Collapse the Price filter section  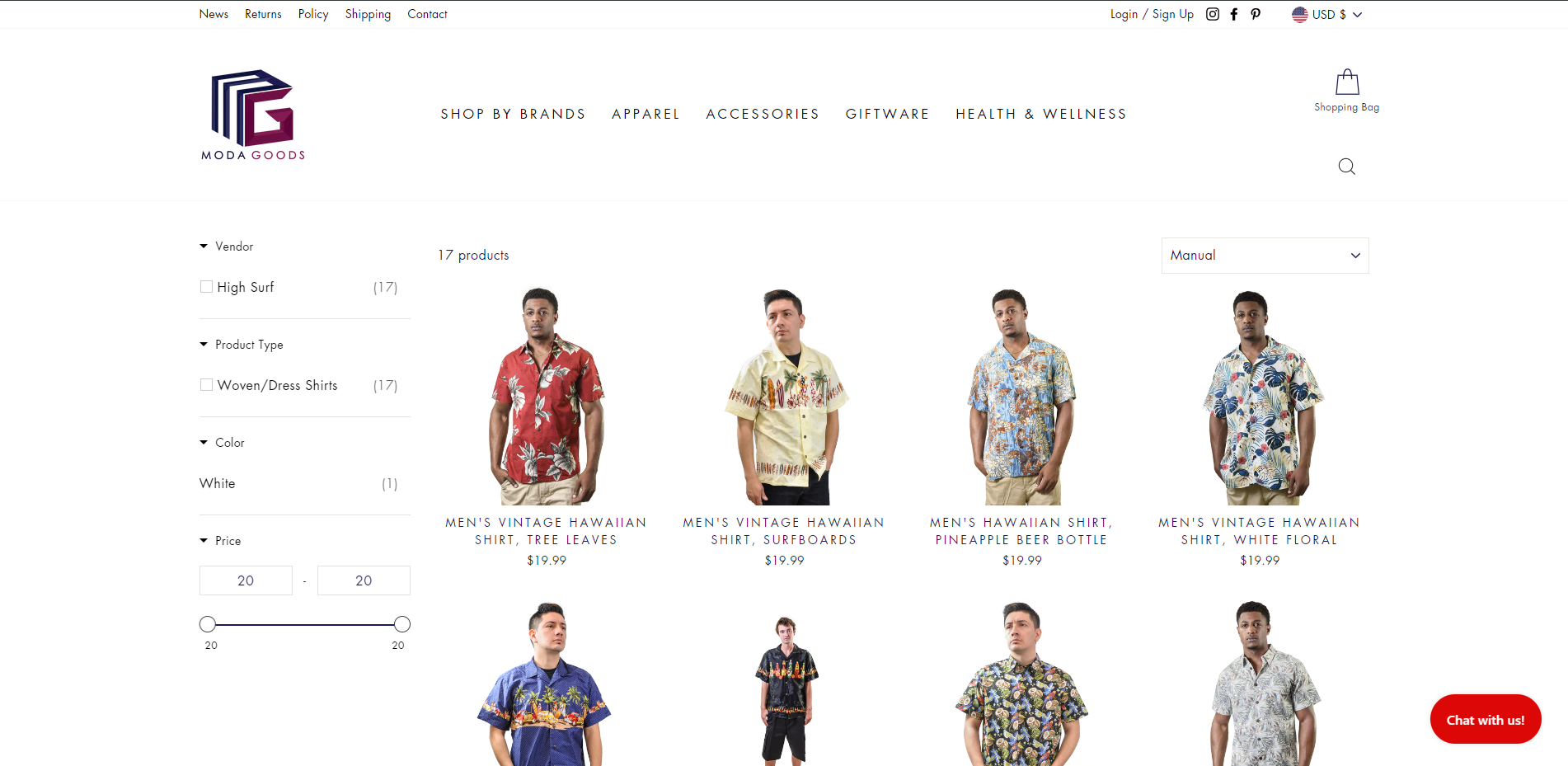221,541
